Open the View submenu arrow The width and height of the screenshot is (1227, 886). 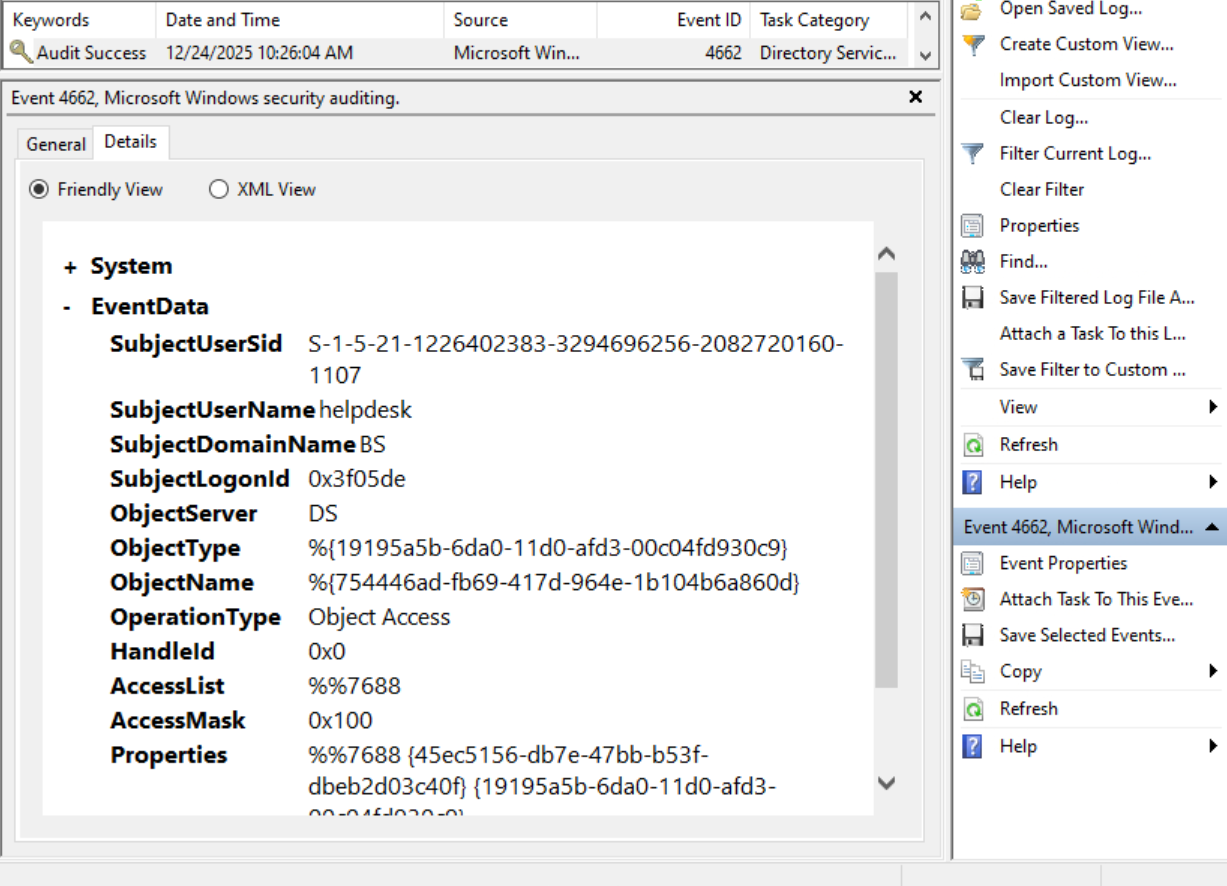(x=1213, y=407)
